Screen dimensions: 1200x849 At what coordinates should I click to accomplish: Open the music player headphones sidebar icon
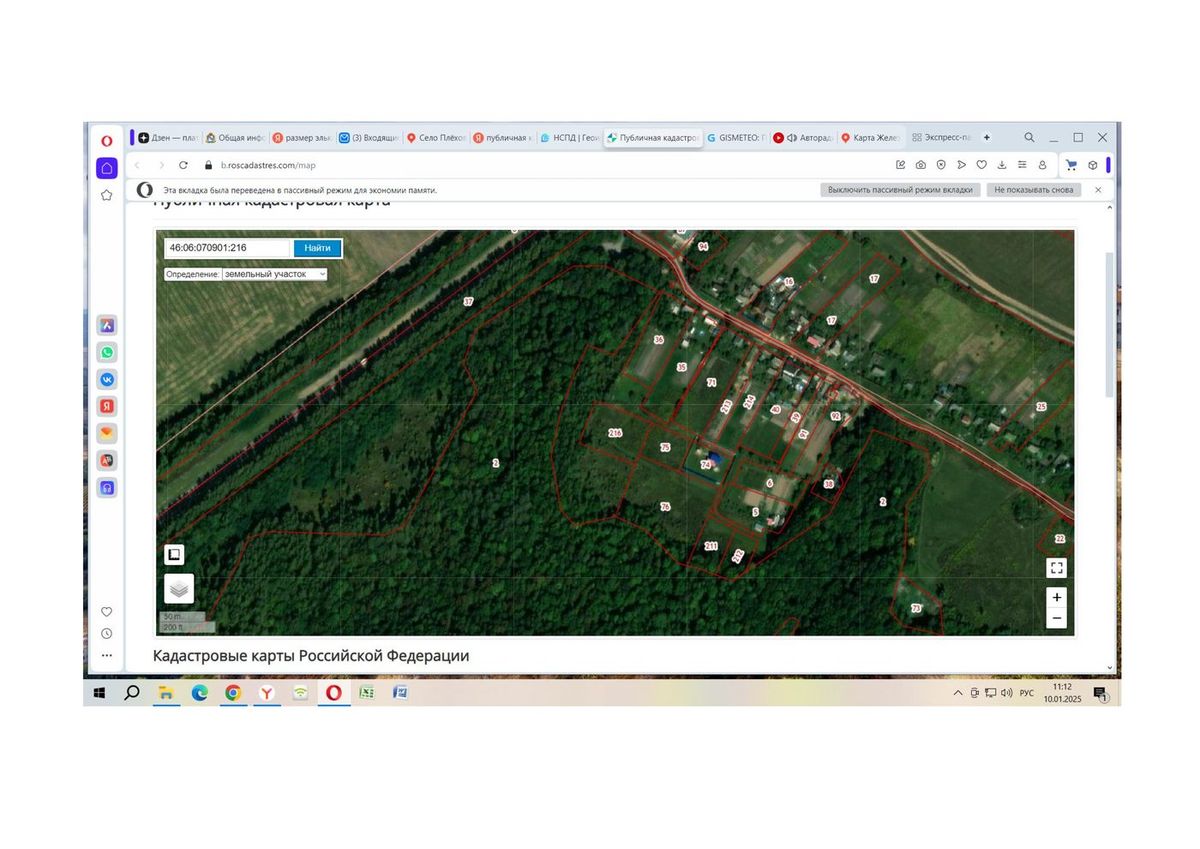106,488
